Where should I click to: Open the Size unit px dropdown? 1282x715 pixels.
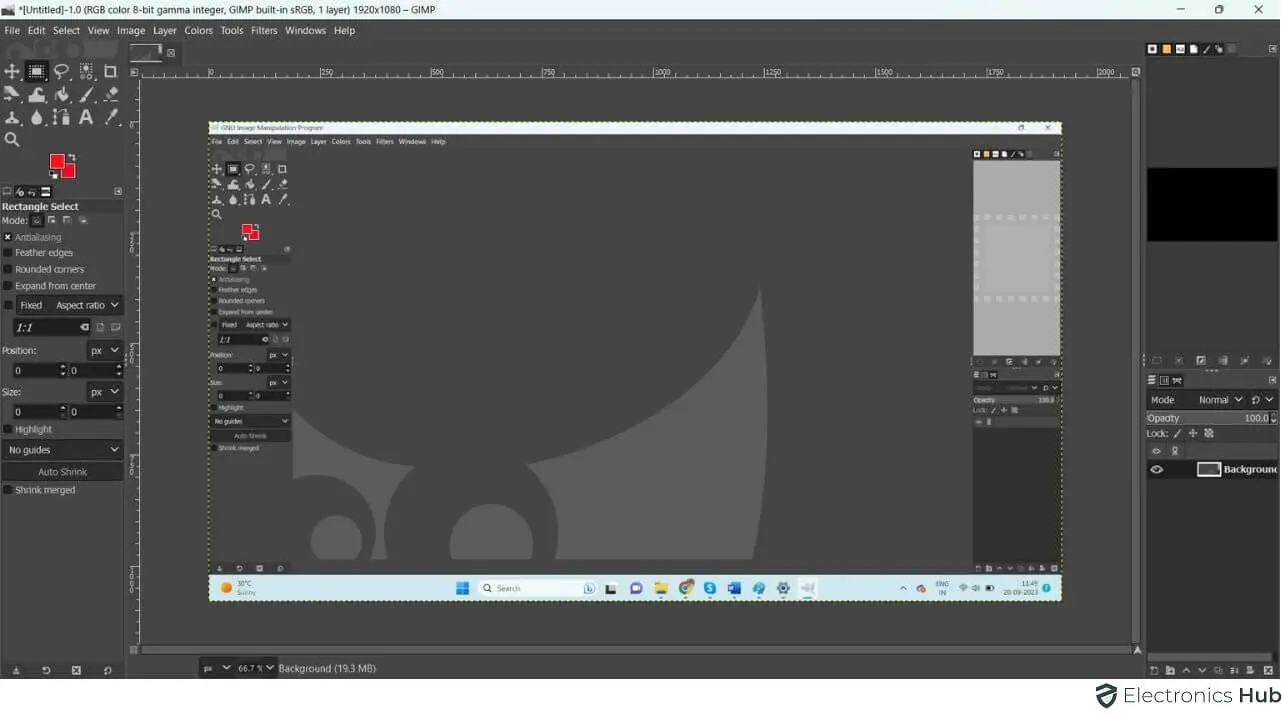(104, 392)
